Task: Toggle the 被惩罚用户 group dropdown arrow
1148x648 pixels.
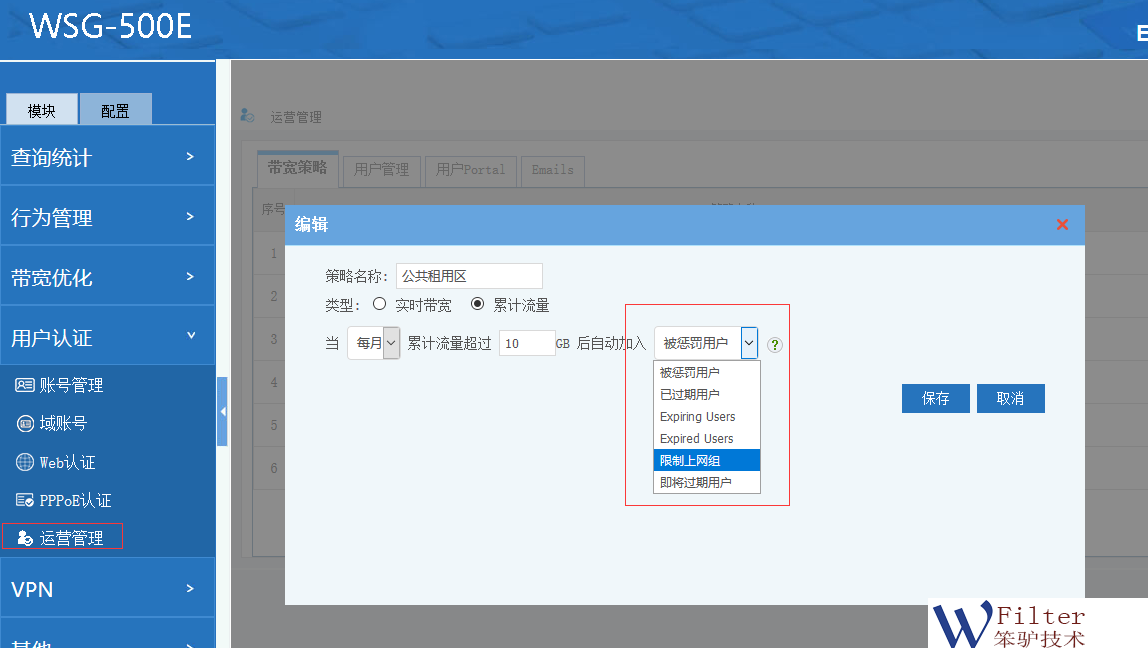Action: 748,343
